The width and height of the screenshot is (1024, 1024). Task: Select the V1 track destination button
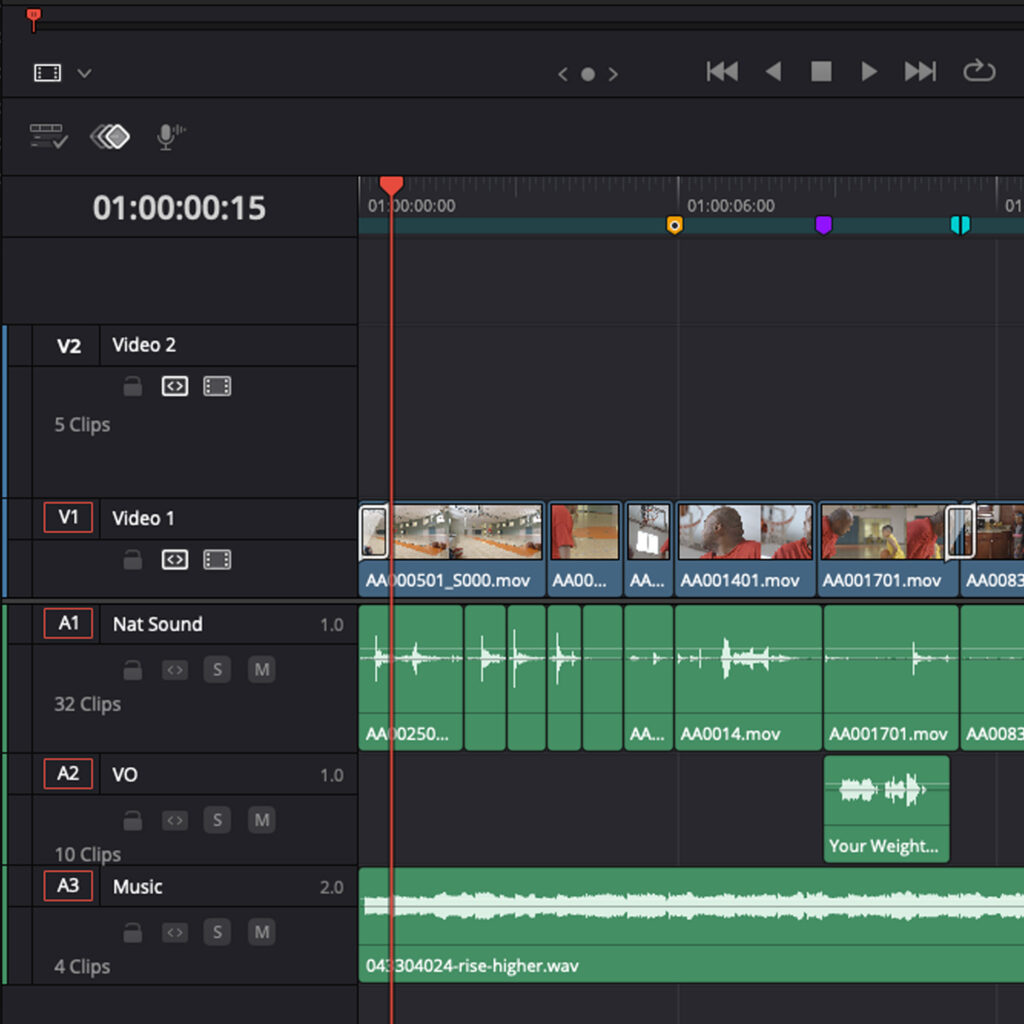coord(68,518)
